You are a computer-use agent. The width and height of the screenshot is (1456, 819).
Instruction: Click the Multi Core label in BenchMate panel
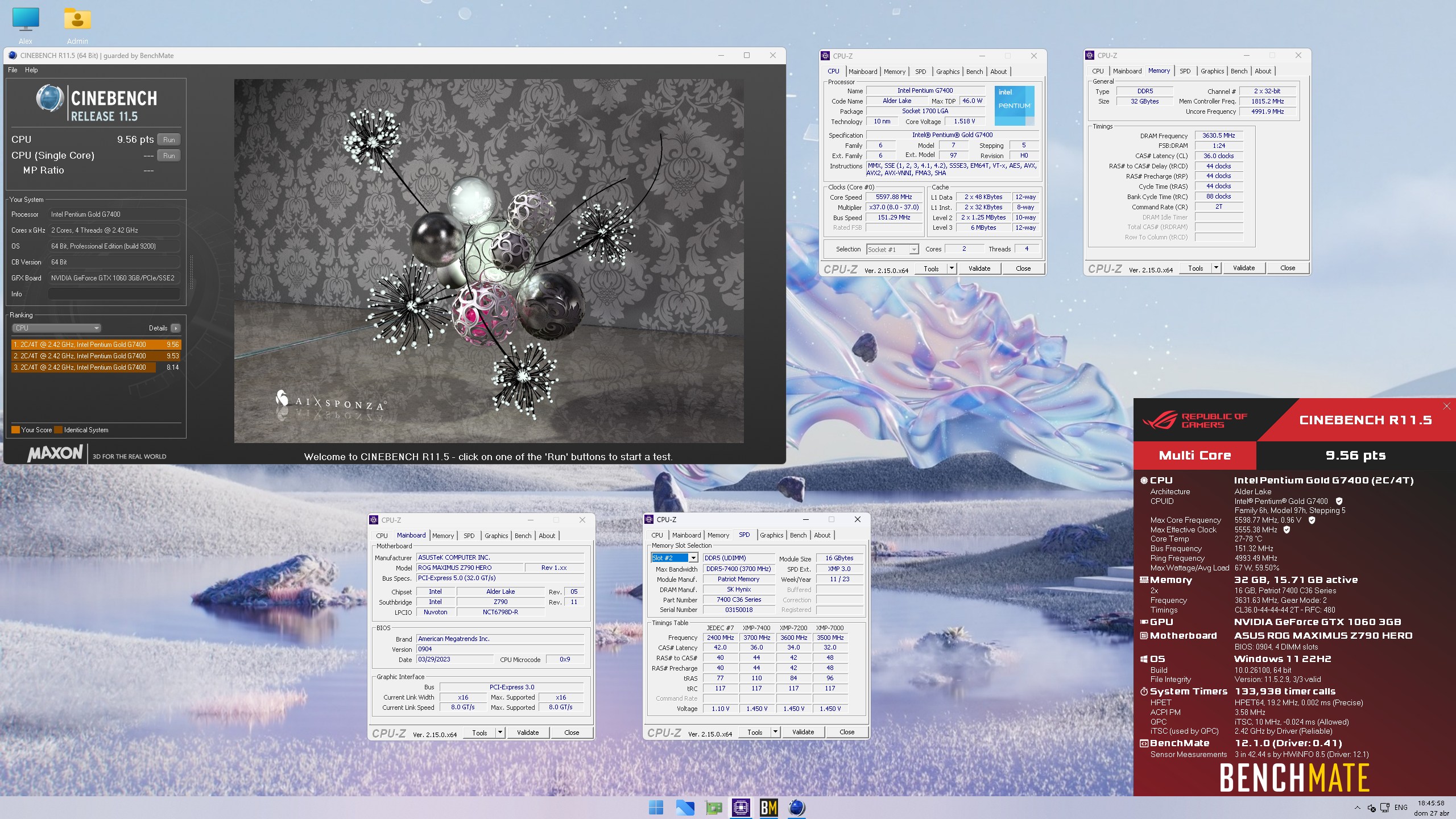tap(1194, 456)
